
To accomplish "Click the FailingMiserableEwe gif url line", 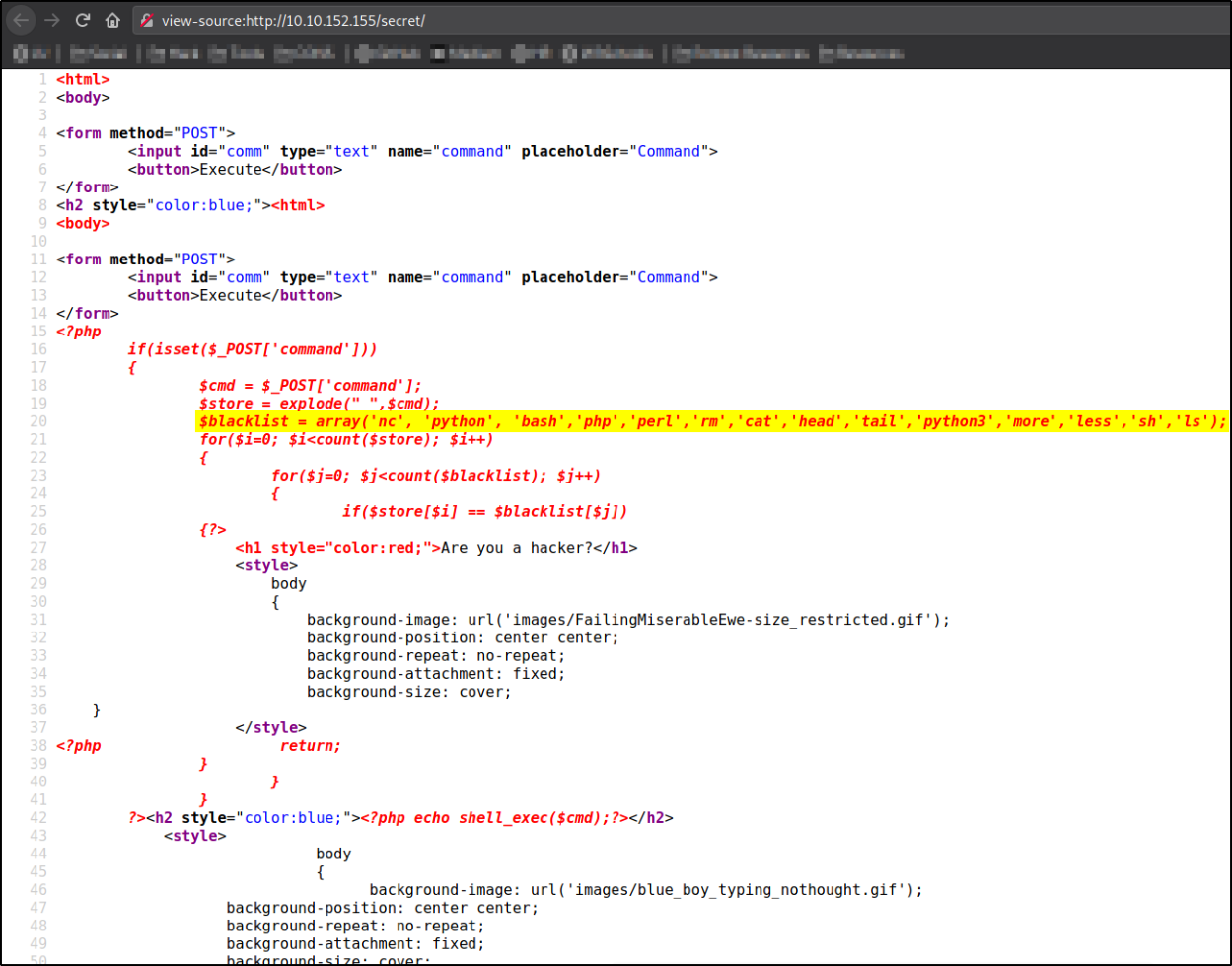I will click(627, 620).
